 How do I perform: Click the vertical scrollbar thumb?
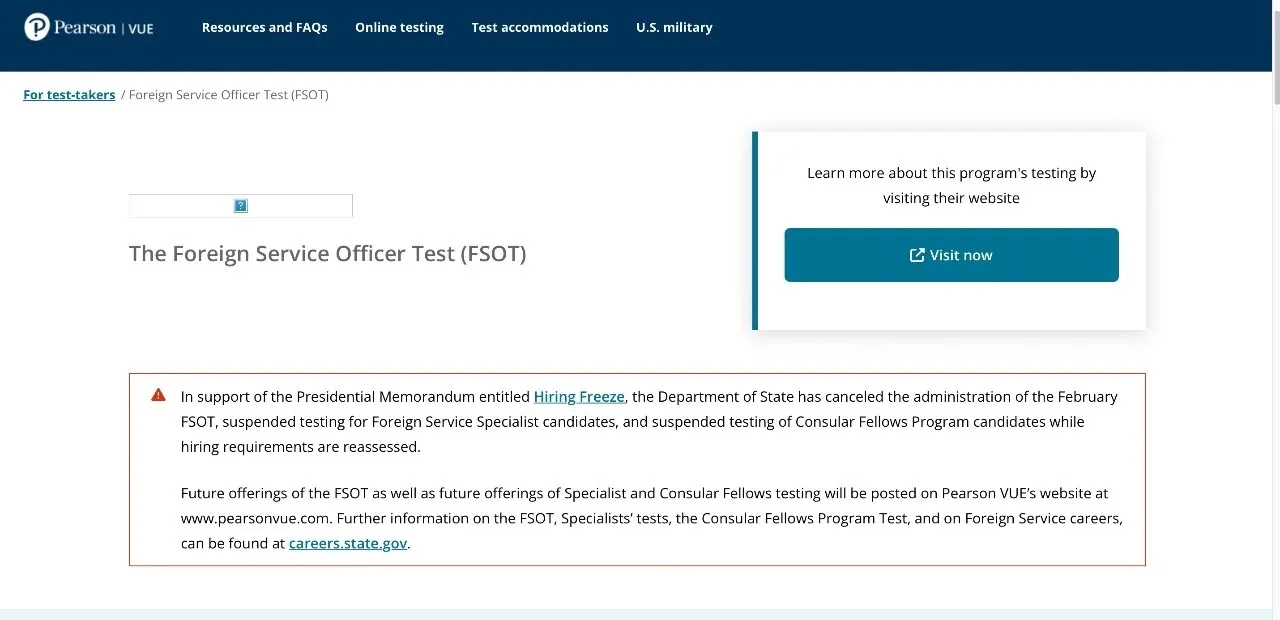(1275, 57)
